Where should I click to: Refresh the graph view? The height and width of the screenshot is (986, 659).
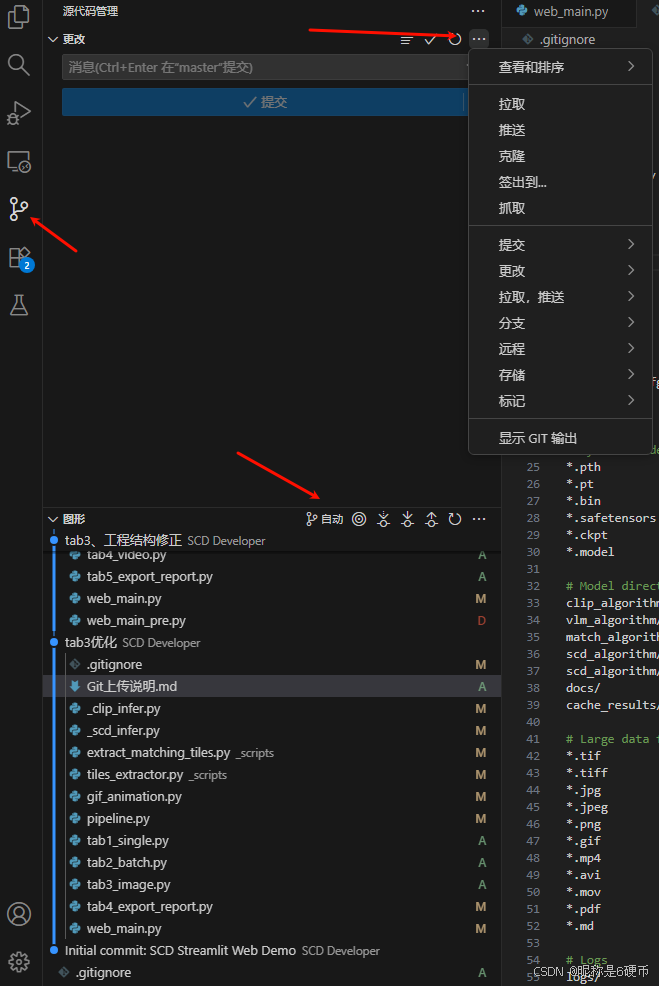(x=455, y=519)
